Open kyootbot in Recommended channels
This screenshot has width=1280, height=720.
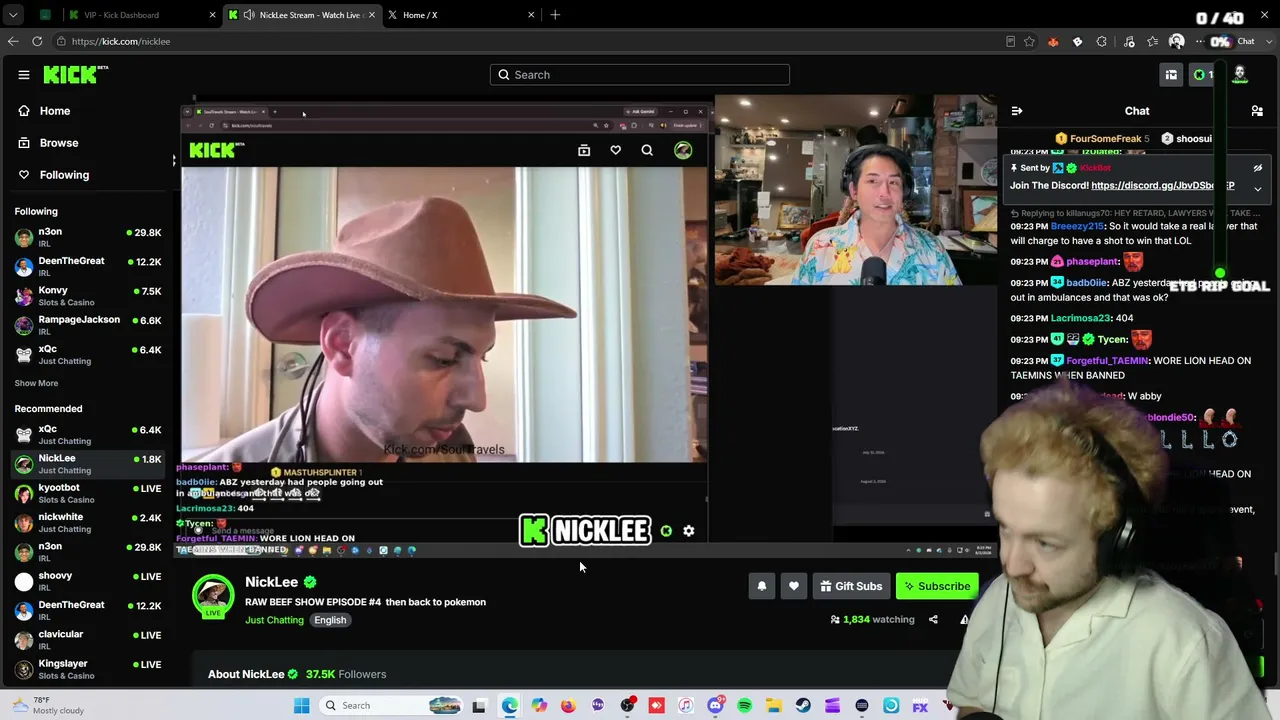[x=88, y=493]
